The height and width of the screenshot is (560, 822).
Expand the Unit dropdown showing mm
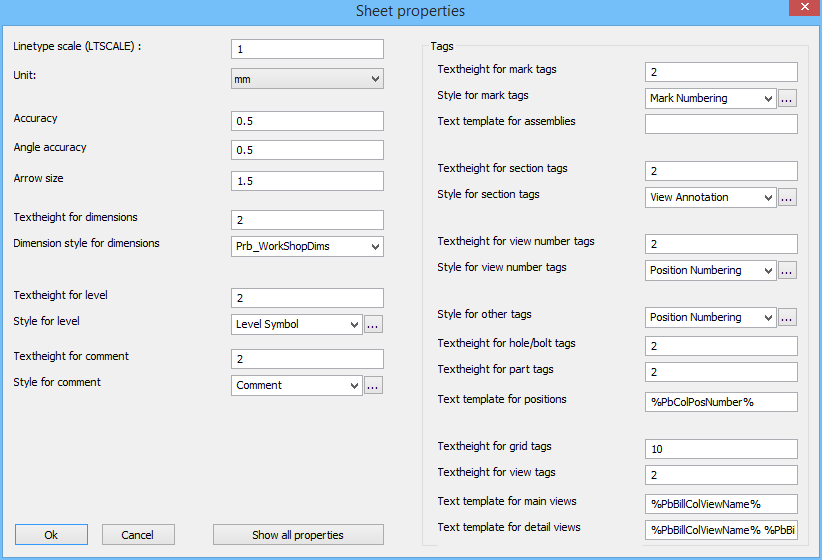click(307, 79)
